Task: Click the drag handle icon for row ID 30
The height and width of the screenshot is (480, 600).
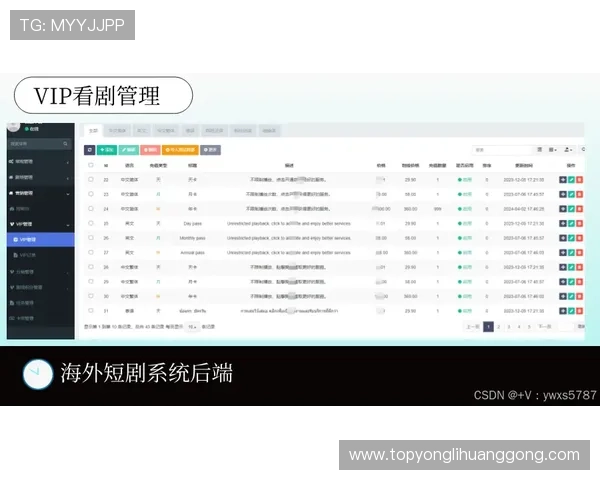Action: 563,296
